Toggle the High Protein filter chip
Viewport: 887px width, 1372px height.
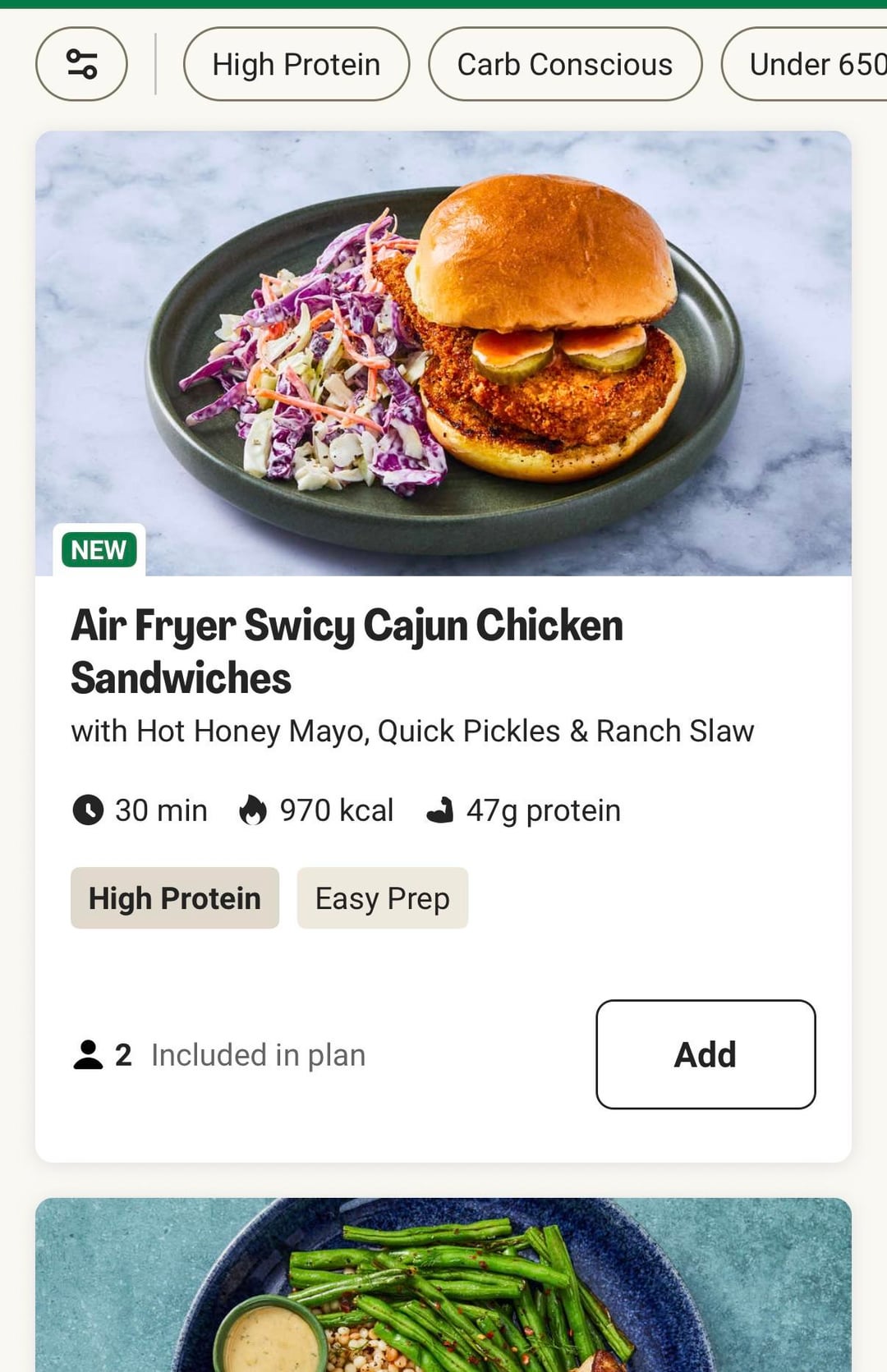pyautogui.click(x=296, y=64)
